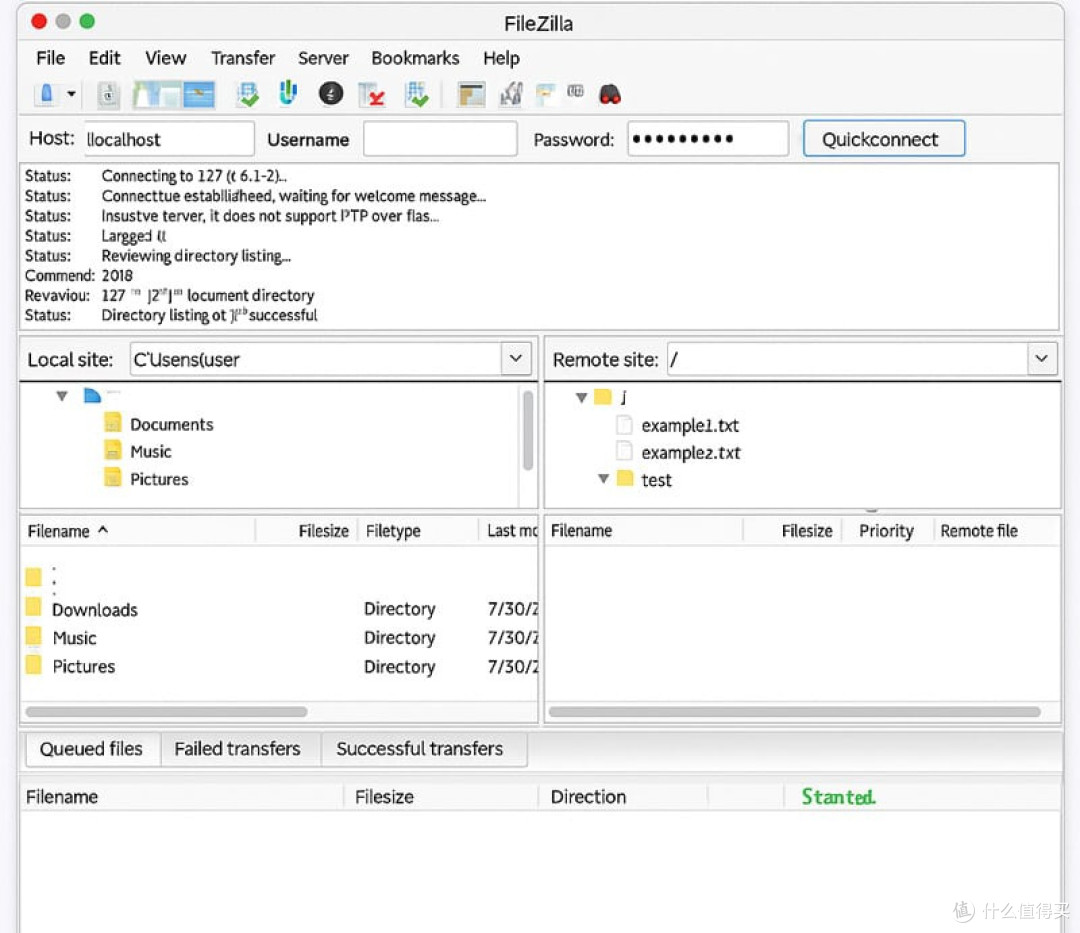This screenshot has height=933, width=1080.
Task: Select the Music row in local file list
Action: (280, 638)
